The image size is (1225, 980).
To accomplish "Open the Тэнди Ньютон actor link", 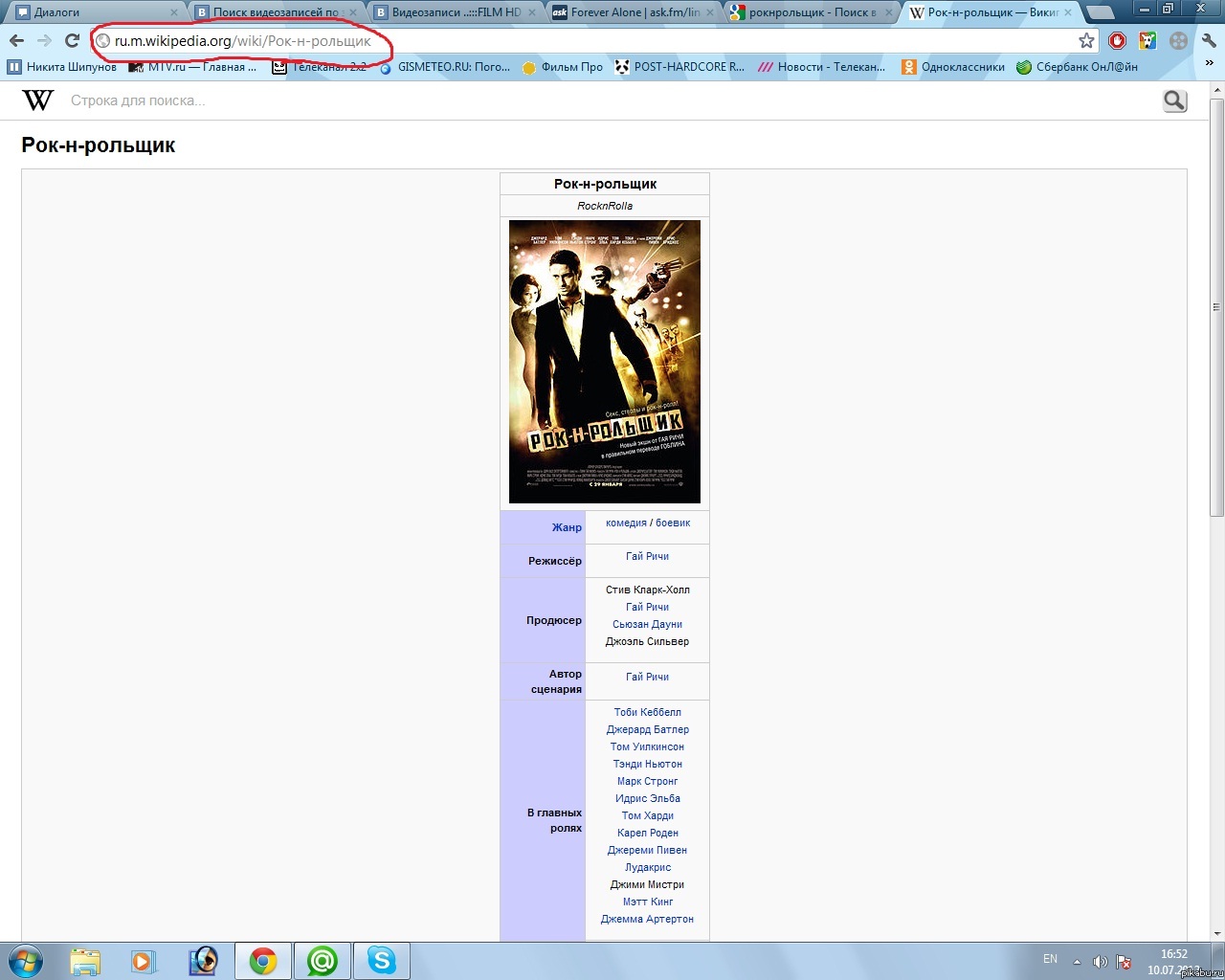I will (x=647, y=764).
